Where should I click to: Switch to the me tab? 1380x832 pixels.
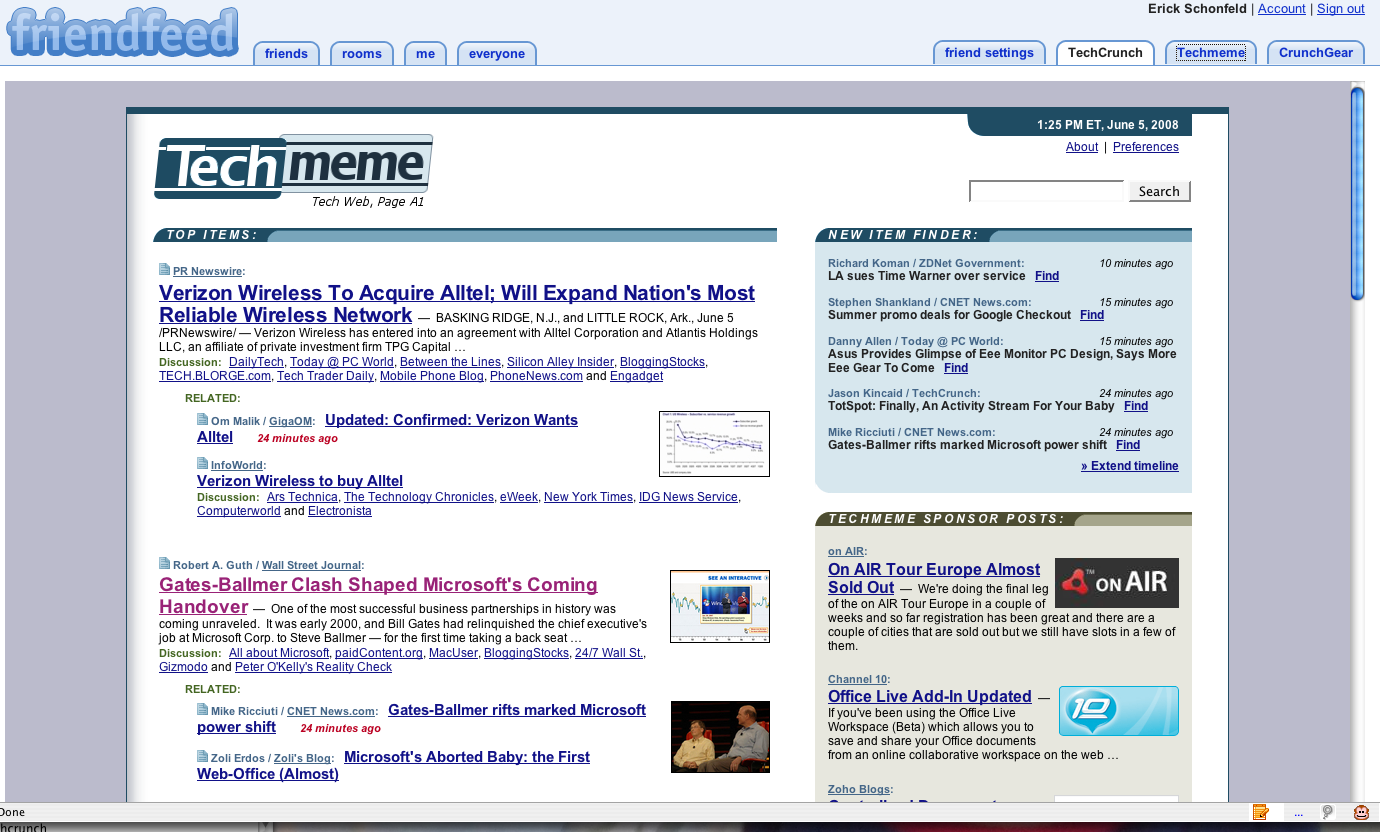(426, 54)
